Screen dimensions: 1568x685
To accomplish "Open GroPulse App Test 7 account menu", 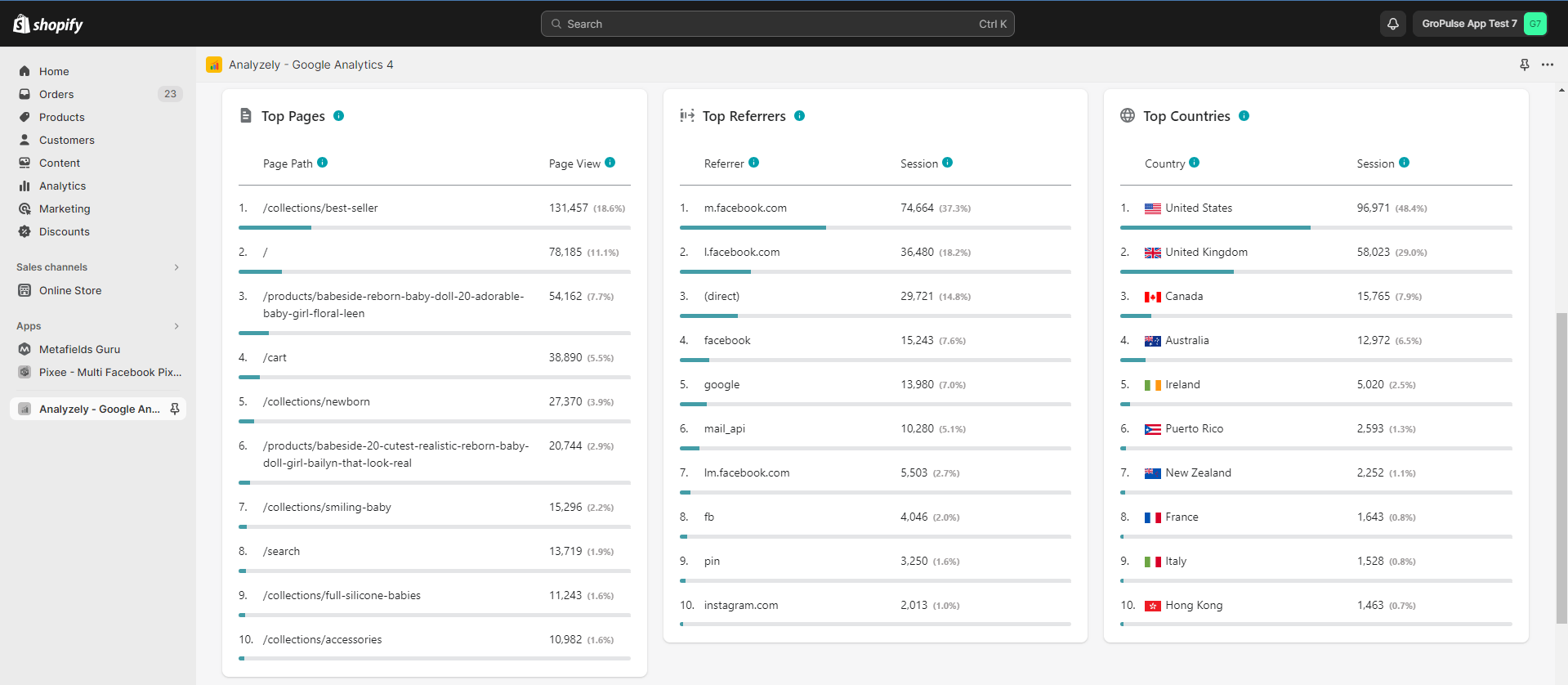I will [x=1480, y=24].
